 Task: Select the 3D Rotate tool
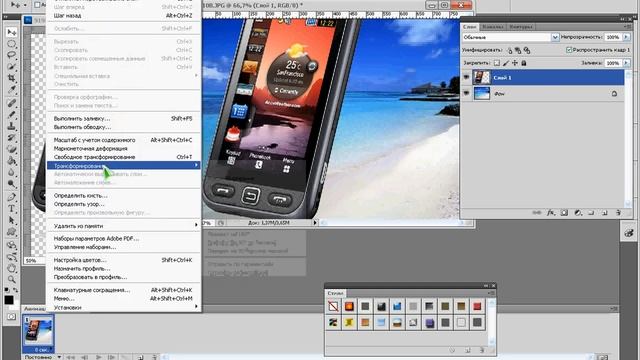tap(11, 245)
